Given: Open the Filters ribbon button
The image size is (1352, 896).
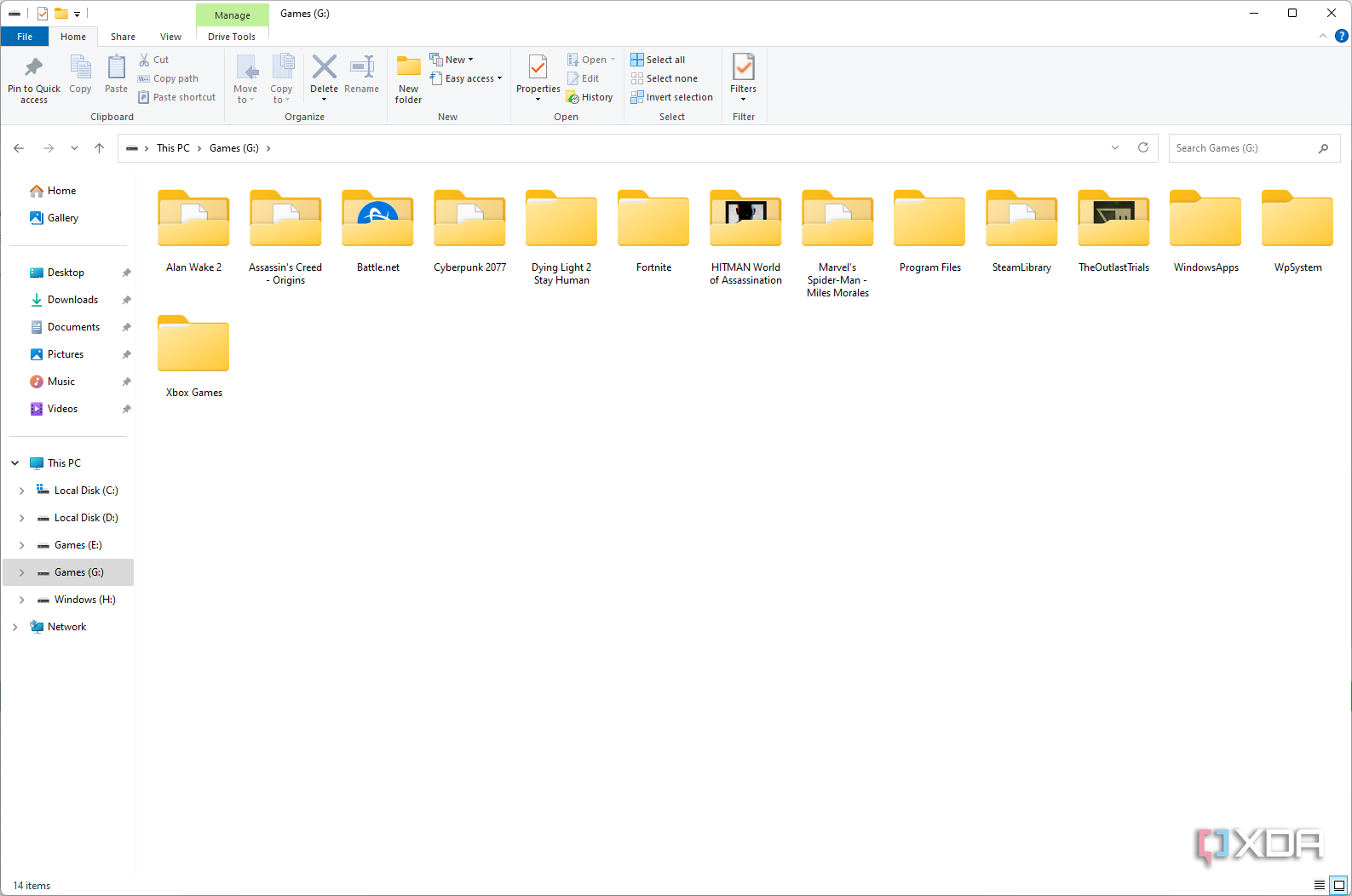Looking at the screenshot, I should pyautogui.click(x=743, y=78).
